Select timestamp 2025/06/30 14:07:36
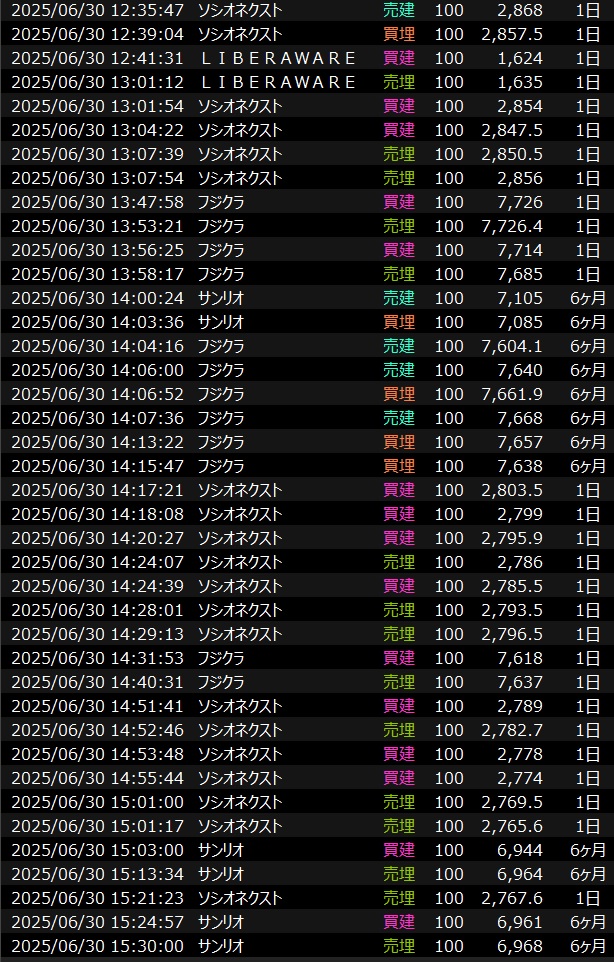 (x=98, y=418)
